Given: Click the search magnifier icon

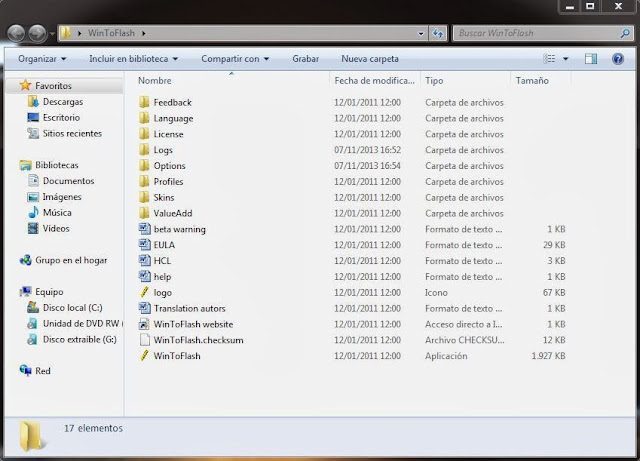Looking at the screenshot, I should [624, 33].
